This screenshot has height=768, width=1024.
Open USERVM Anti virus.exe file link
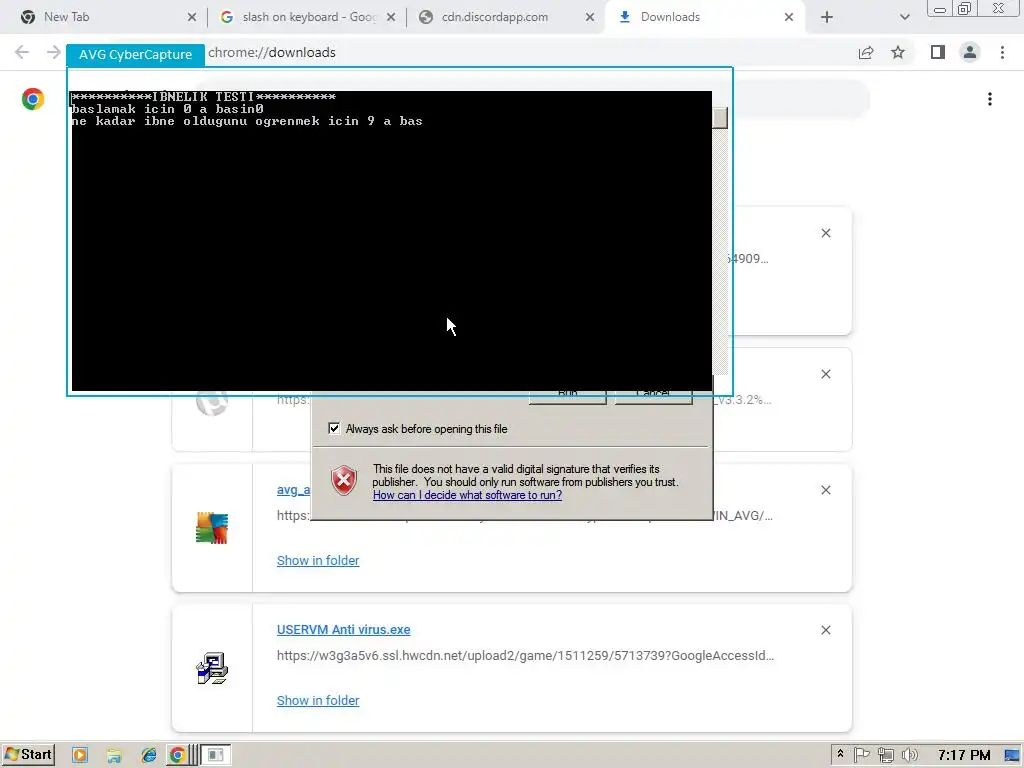pyautogui.click(x=344, y=630)
